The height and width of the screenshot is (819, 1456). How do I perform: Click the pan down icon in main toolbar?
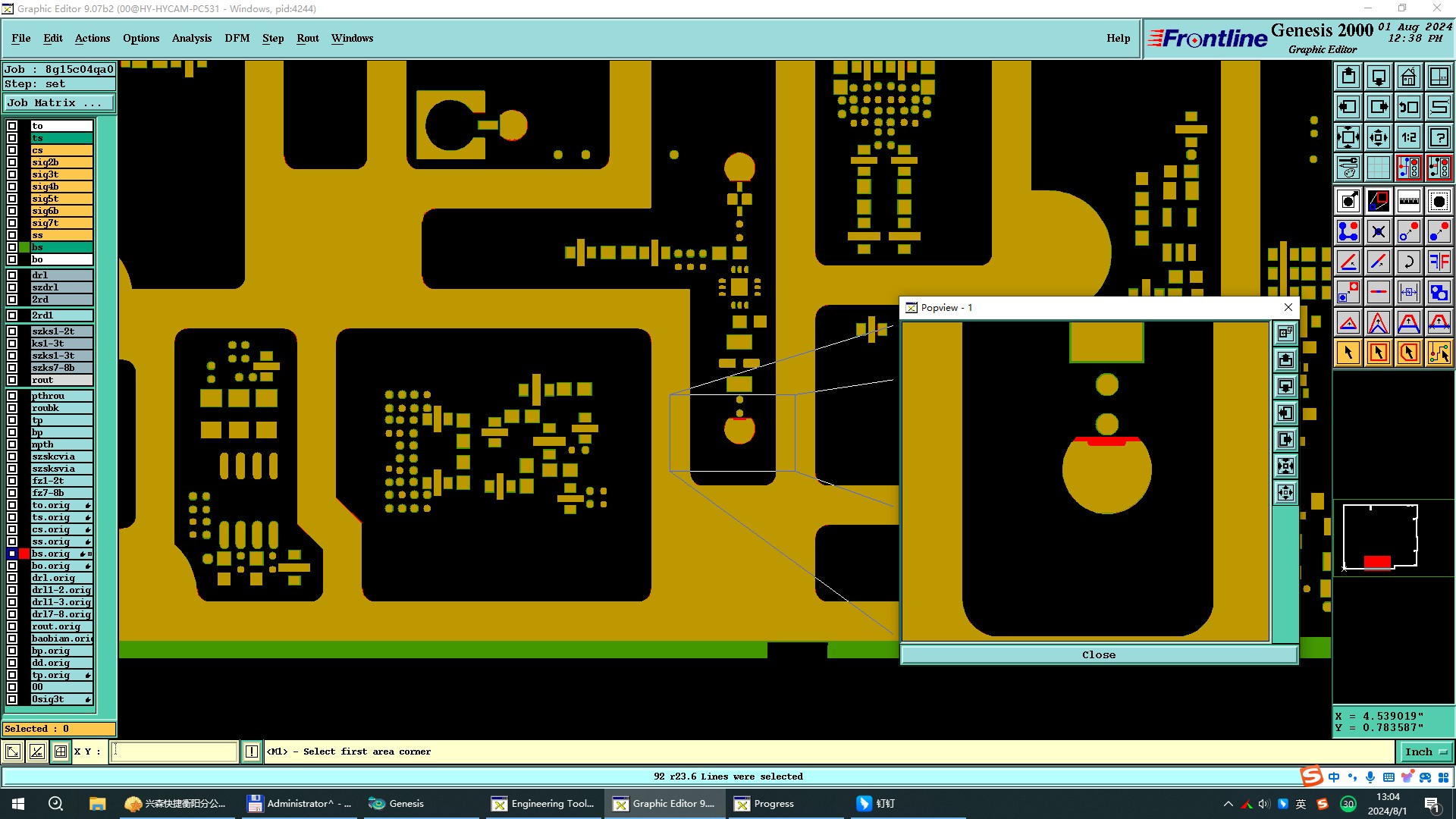pyautogui.click(x=1379, y=77)
